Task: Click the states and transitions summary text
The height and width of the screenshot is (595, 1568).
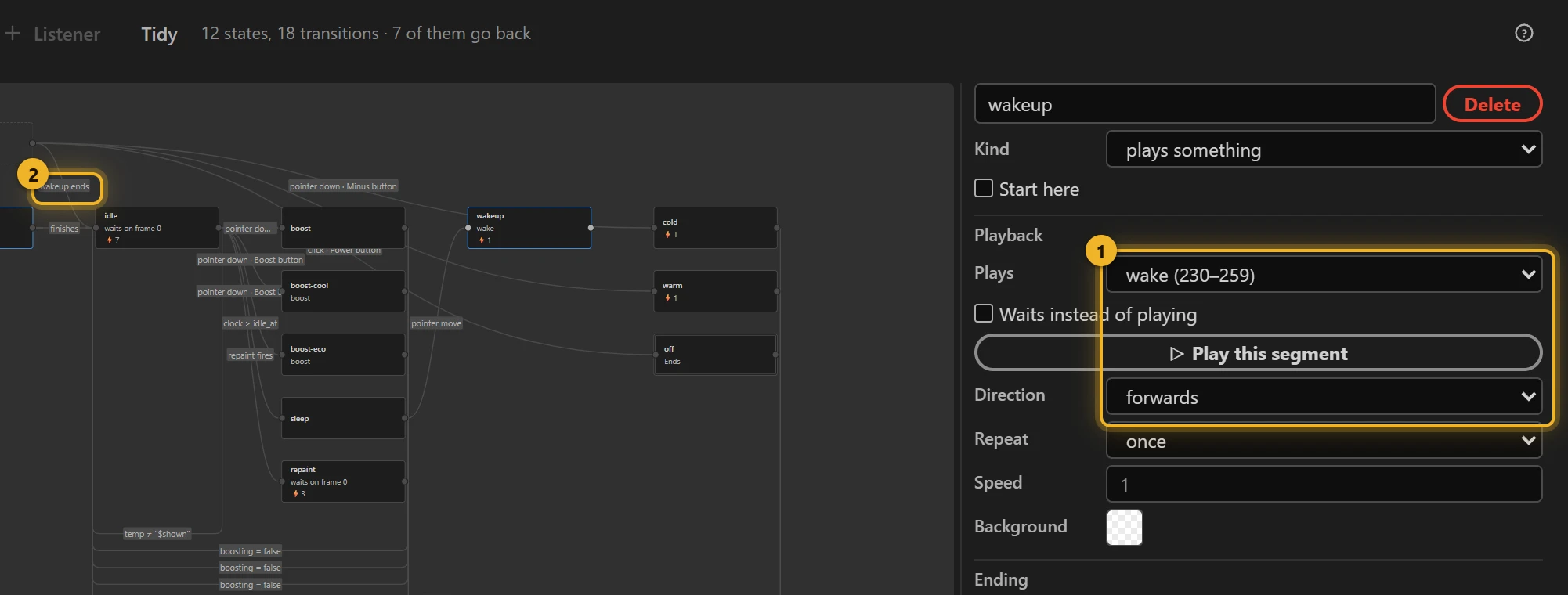Action: (x=366, y=34)
